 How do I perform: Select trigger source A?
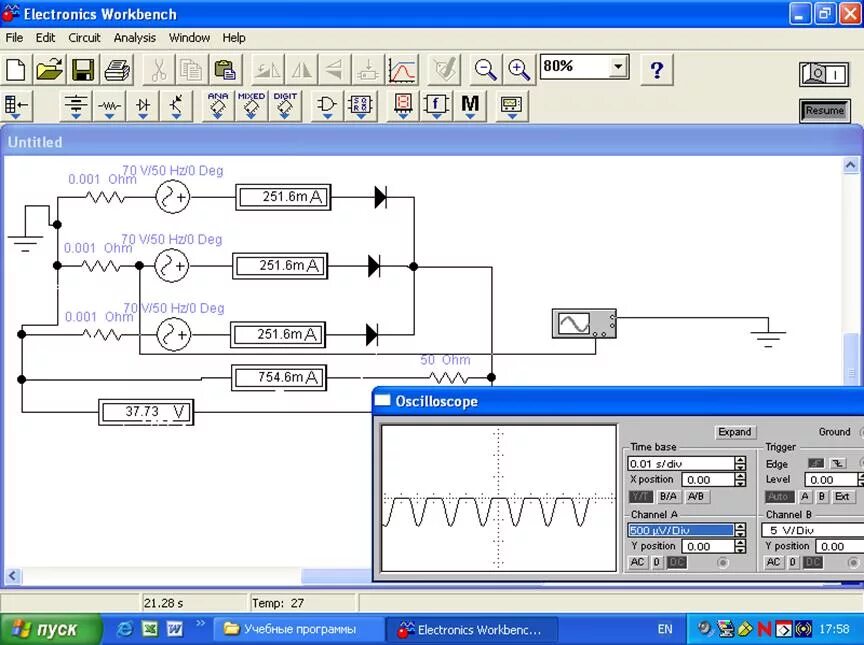point(804,496)
